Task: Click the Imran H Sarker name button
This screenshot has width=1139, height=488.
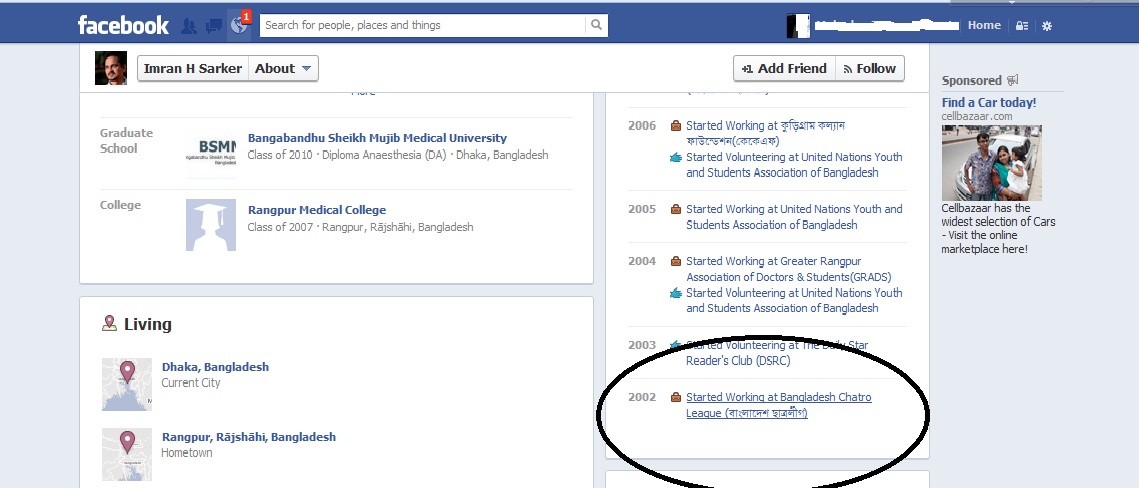Action: point(192,68)
